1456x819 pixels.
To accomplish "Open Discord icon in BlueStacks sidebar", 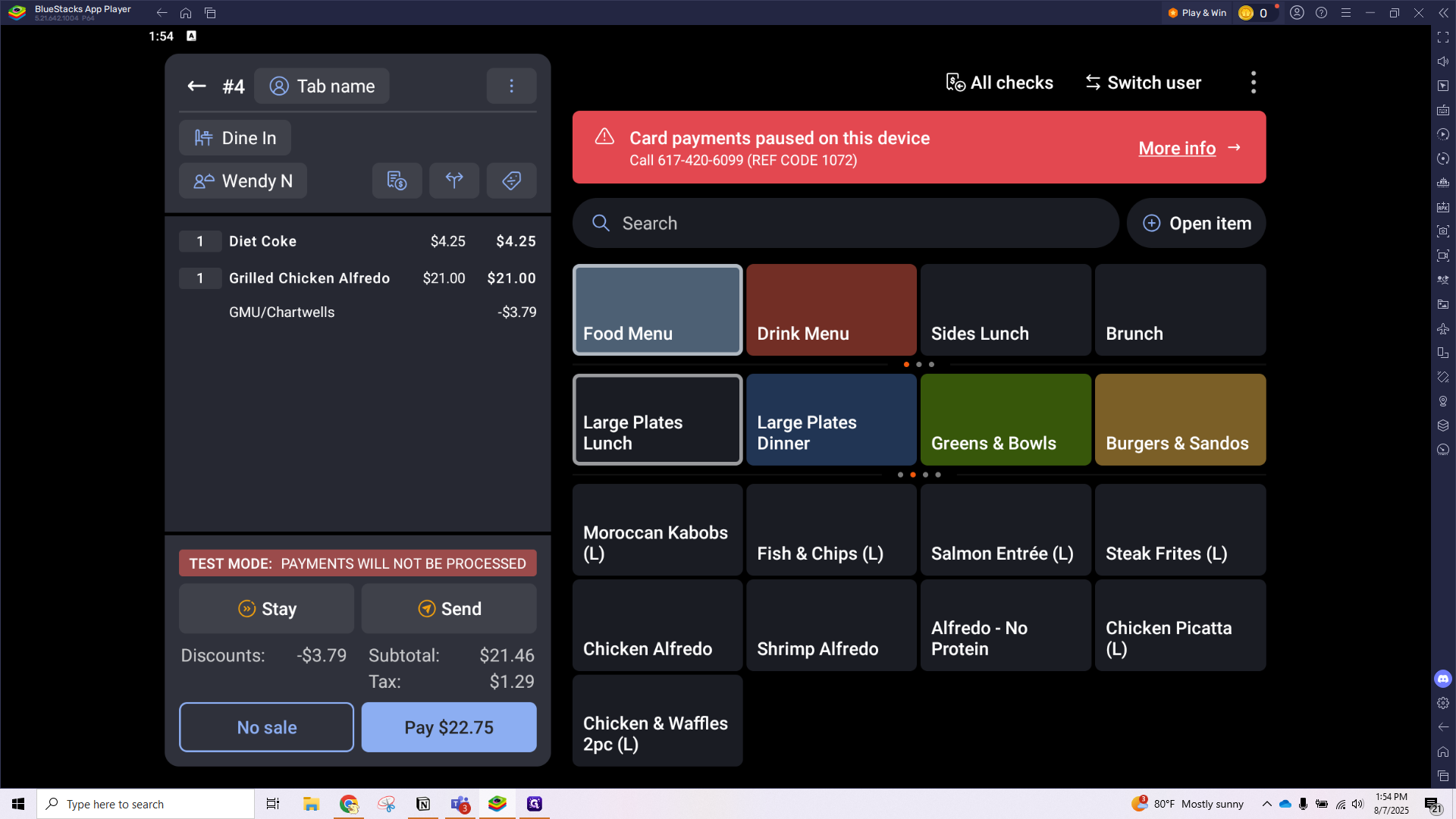I will [1442, 679].
